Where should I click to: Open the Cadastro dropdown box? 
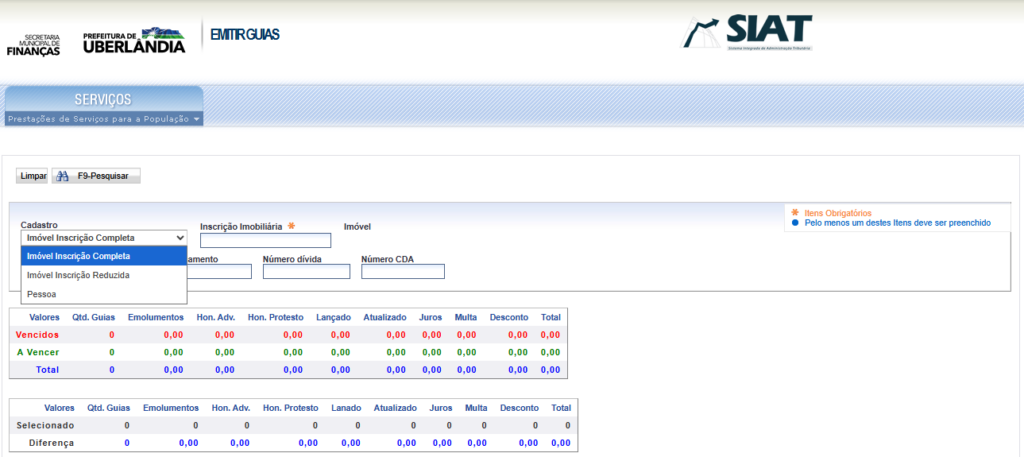[x=104, y=238]
